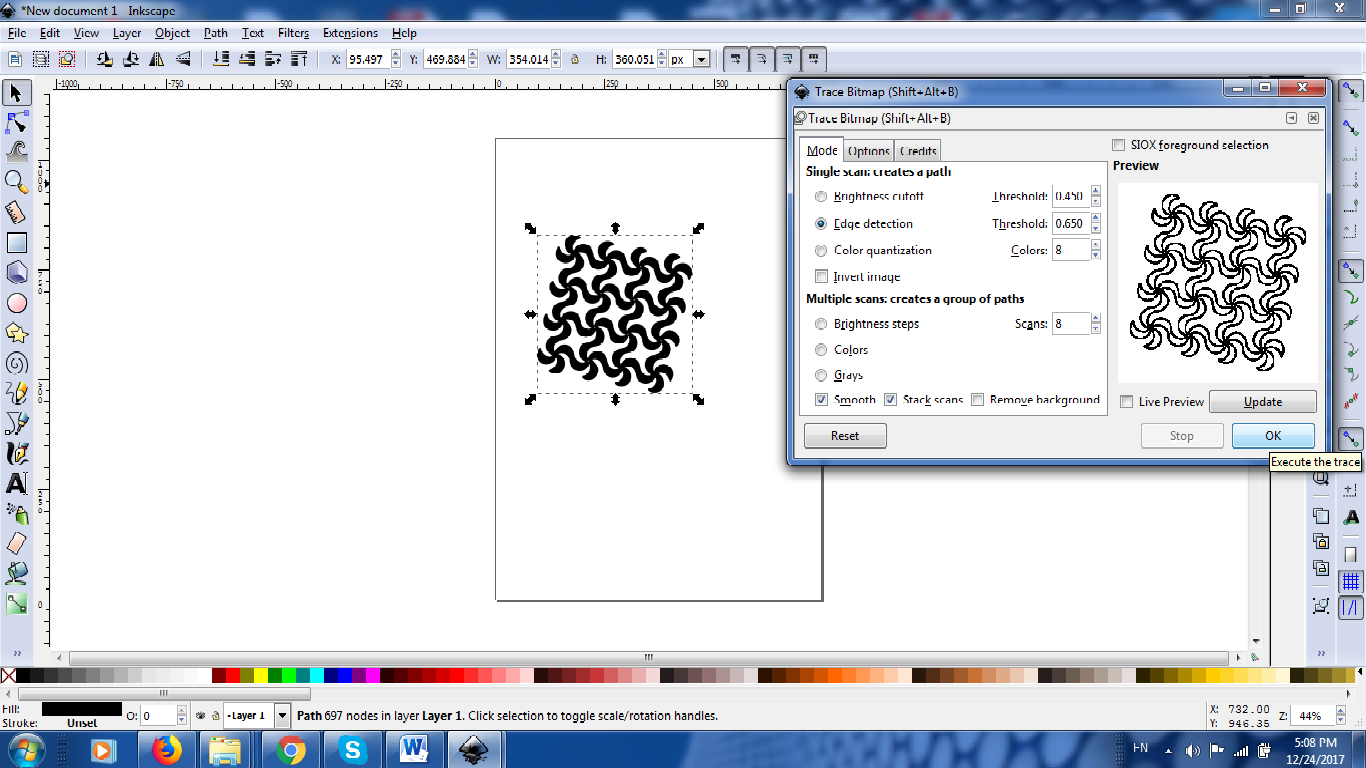Select the Calligraphy tool
This screenshot has height=768, width=1366.
[x=17, y=452]
